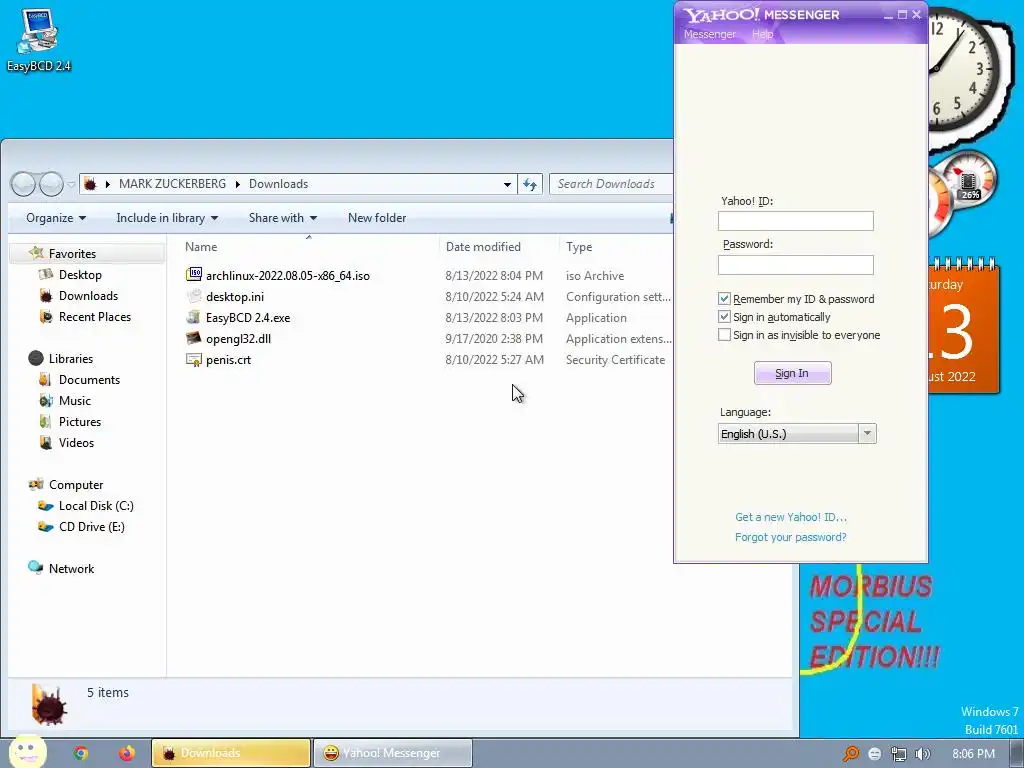Click the Favorites star icon
1024x768 pixels.
tap(36, 253)
